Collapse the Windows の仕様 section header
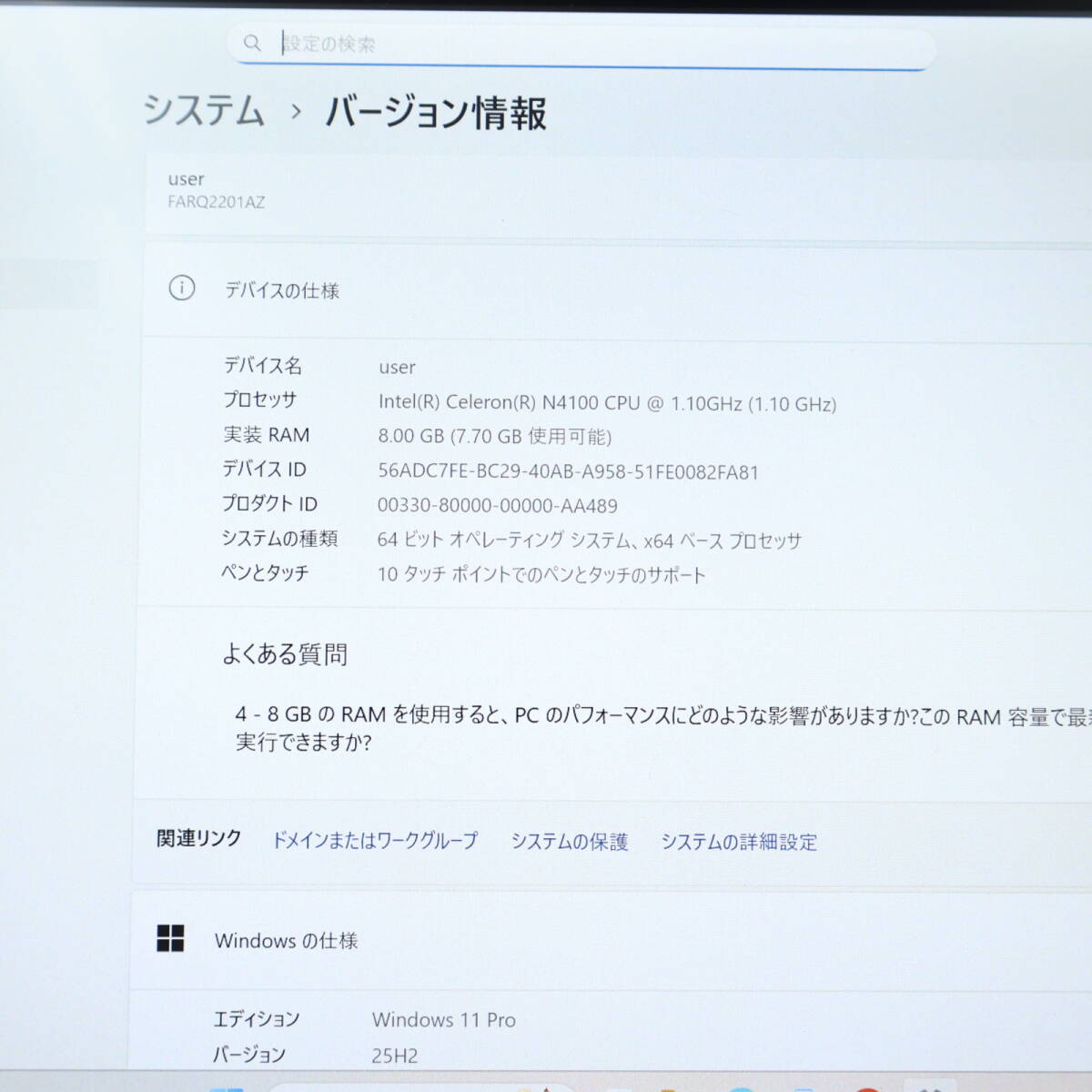Viewport: 1092px width, 1092px height. coord(612,941)
